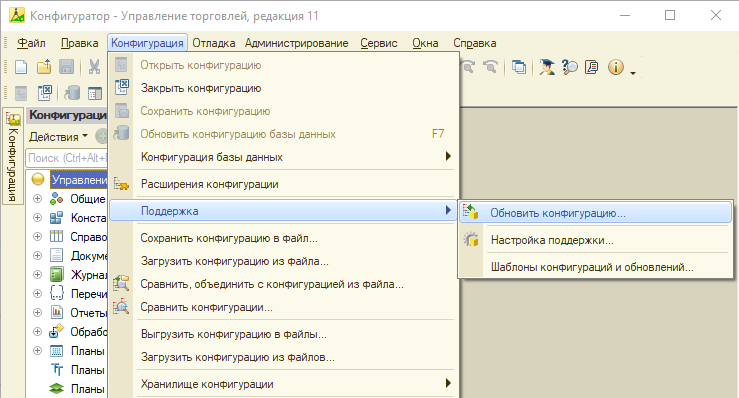Open the Окна menu
Image resolution: width=739 pixels, height=398 pixels.
425,43
